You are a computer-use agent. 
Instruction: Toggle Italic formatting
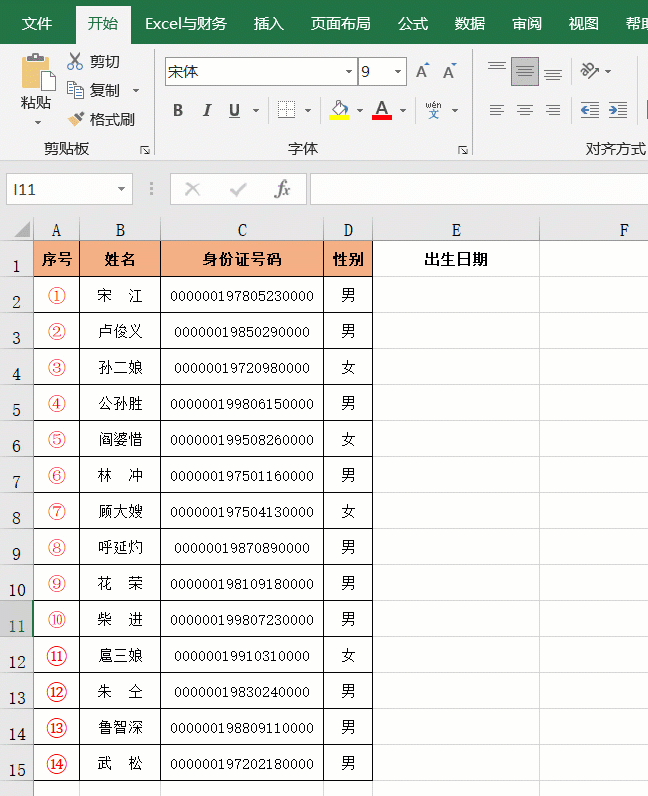207,110
